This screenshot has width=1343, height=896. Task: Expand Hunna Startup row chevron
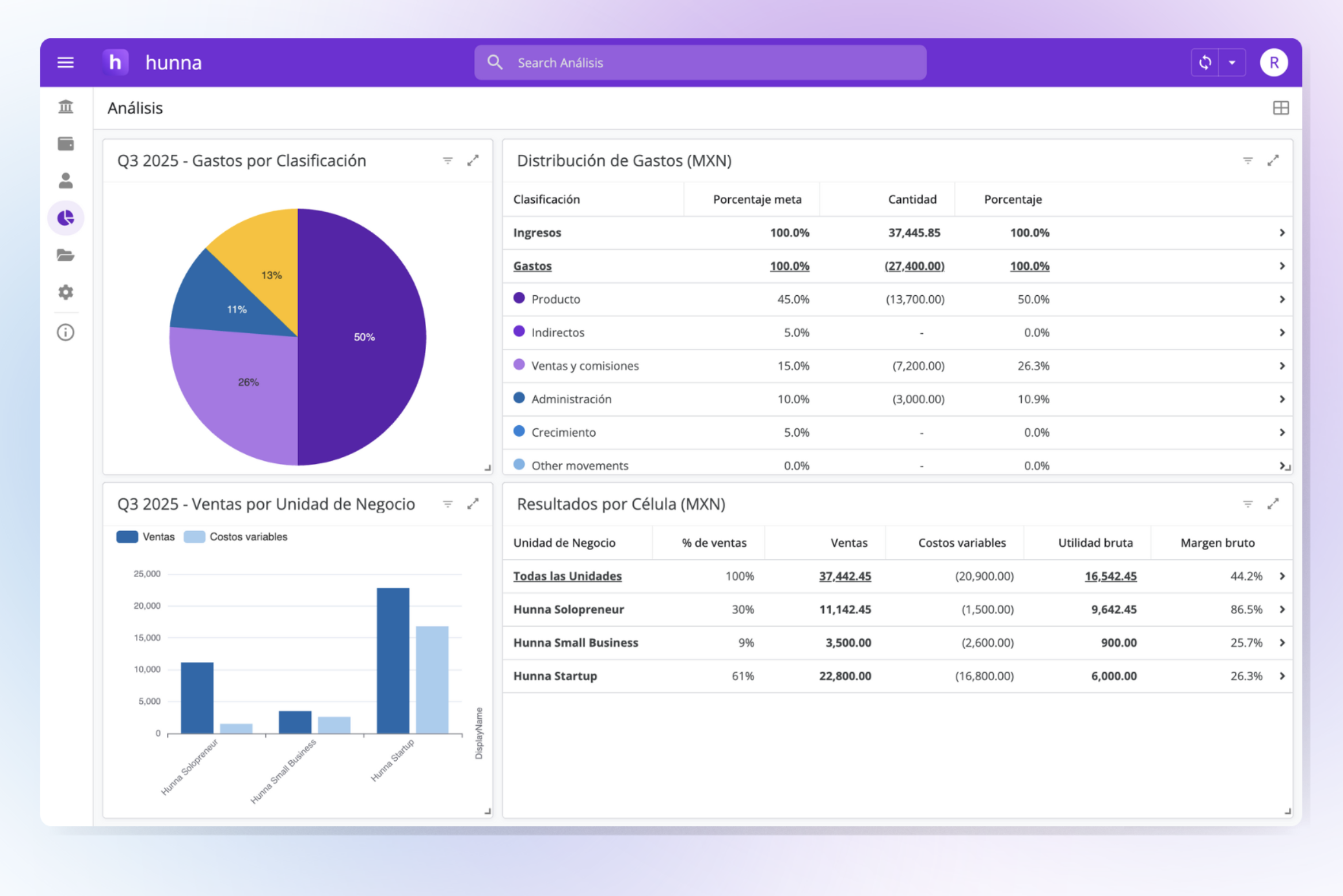1282,676
